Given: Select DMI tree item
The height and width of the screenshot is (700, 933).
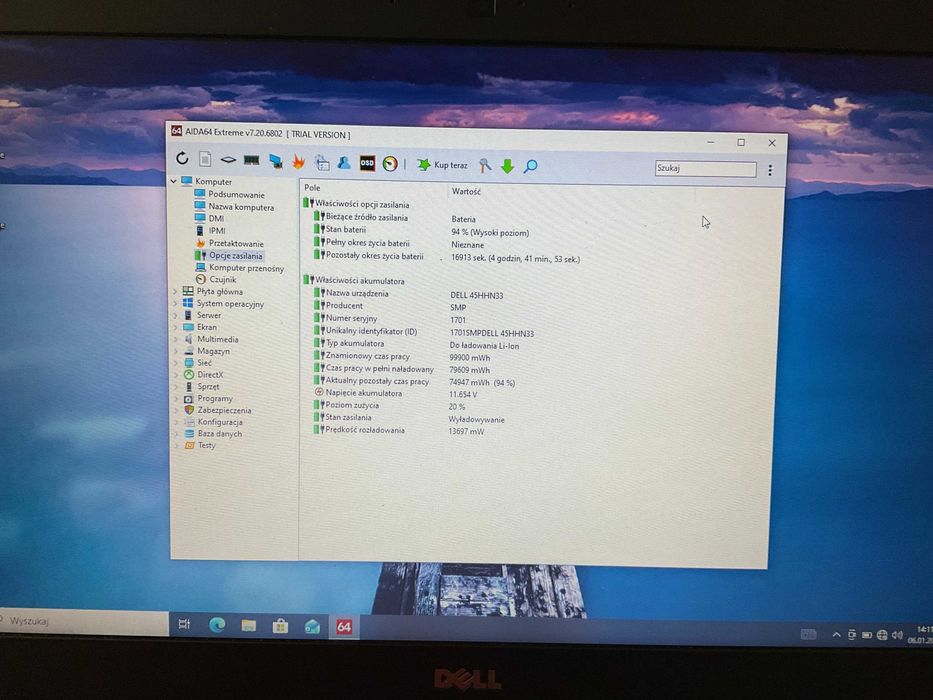Looking at the screenshot, I should pyautogui.click(x=216, y=218).
